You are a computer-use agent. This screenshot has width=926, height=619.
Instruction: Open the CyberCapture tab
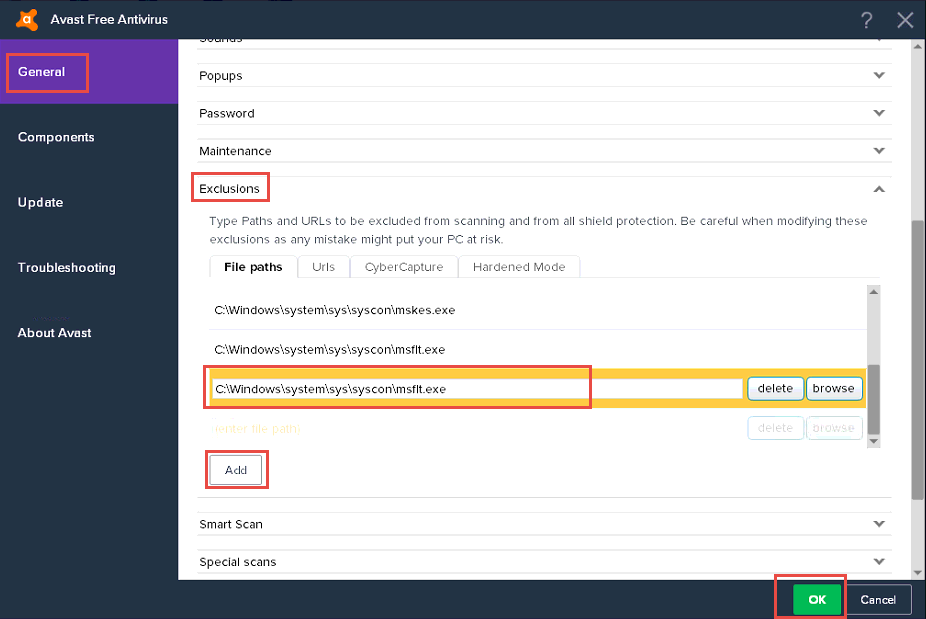pyautogui.click(x=404, y=267)
